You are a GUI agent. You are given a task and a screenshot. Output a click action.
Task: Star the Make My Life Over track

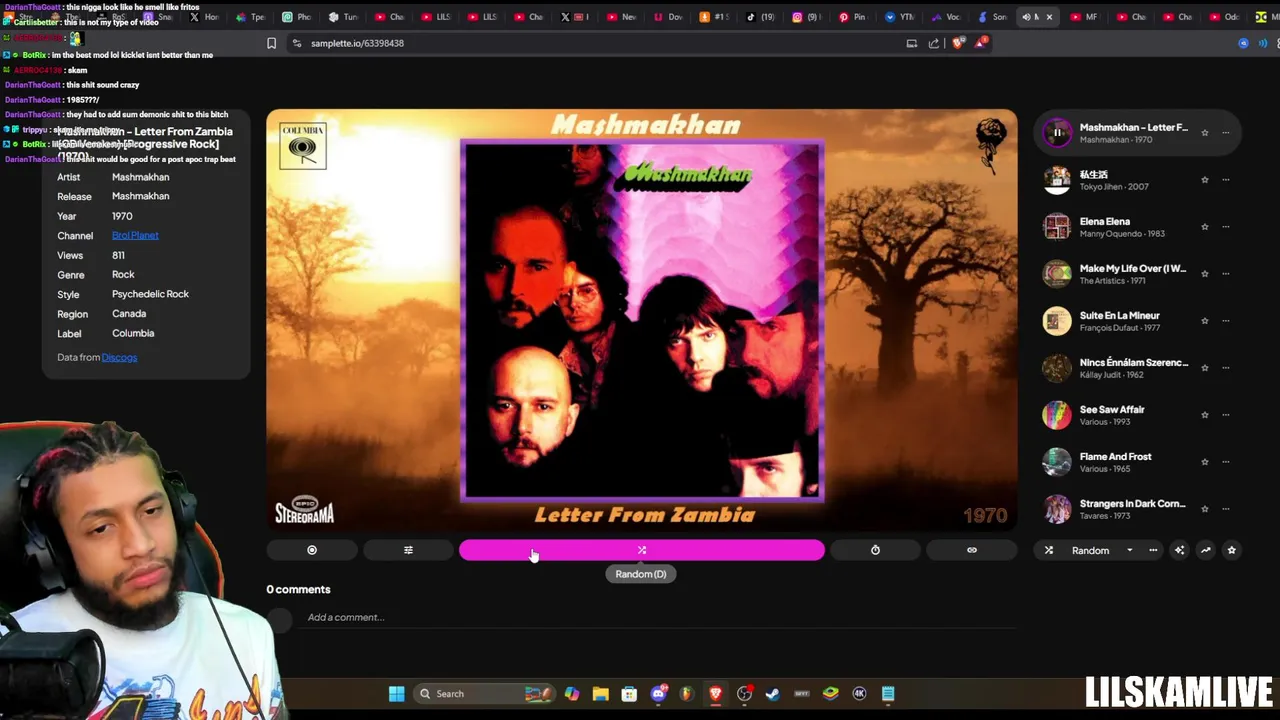[x=1204, y=274]
